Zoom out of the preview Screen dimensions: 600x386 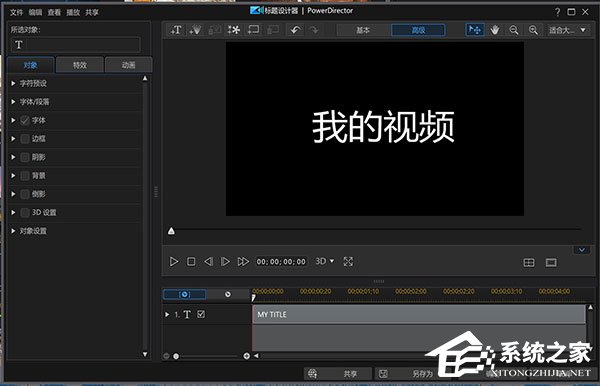tap(514, 30)
